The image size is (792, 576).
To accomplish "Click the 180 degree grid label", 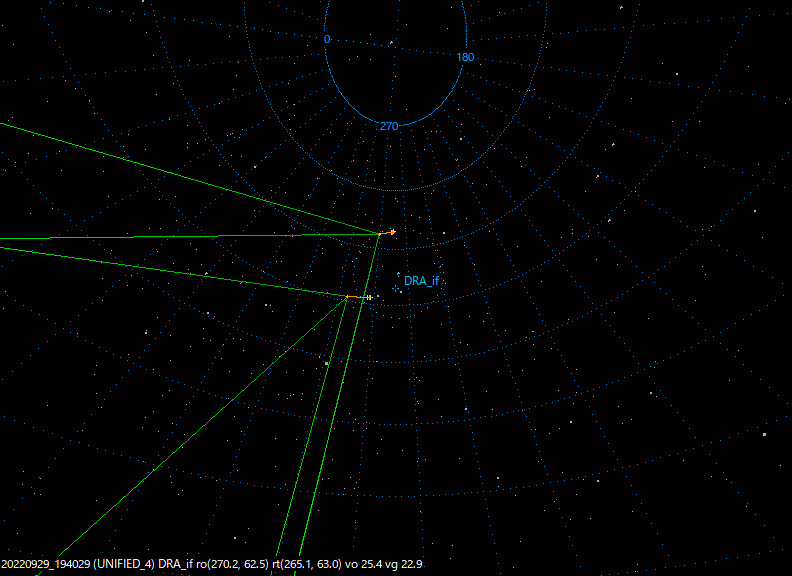I will point(465,57).
